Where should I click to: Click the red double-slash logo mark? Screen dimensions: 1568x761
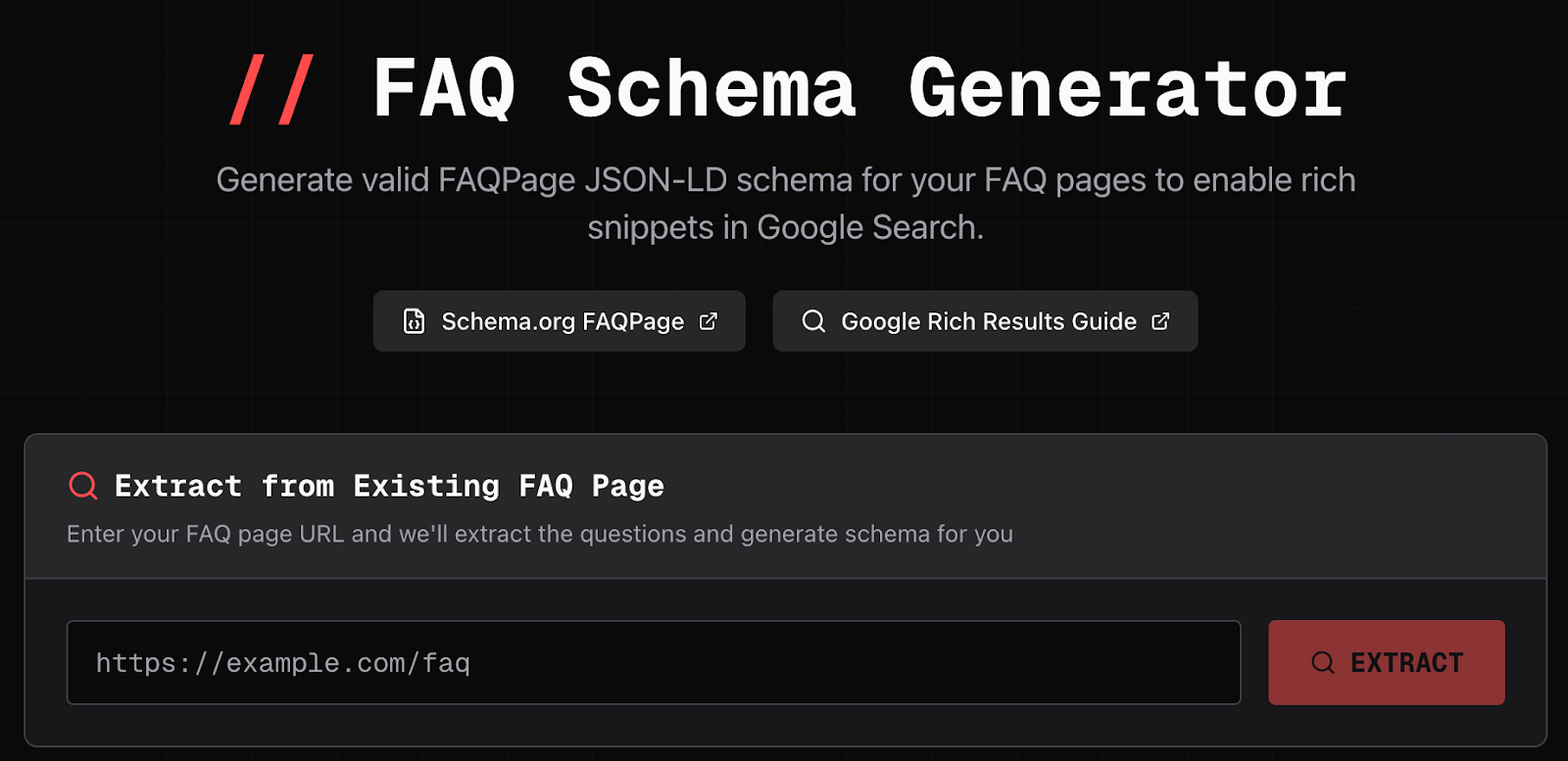click(271, 89)
